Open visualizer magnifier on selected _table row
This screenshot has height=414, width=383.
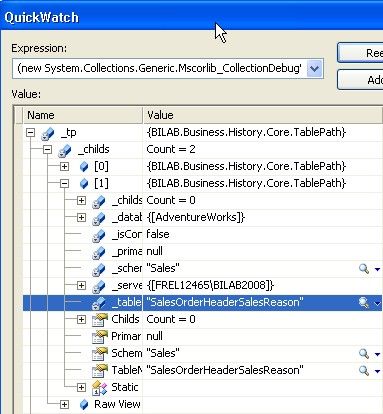click(364, 303)
